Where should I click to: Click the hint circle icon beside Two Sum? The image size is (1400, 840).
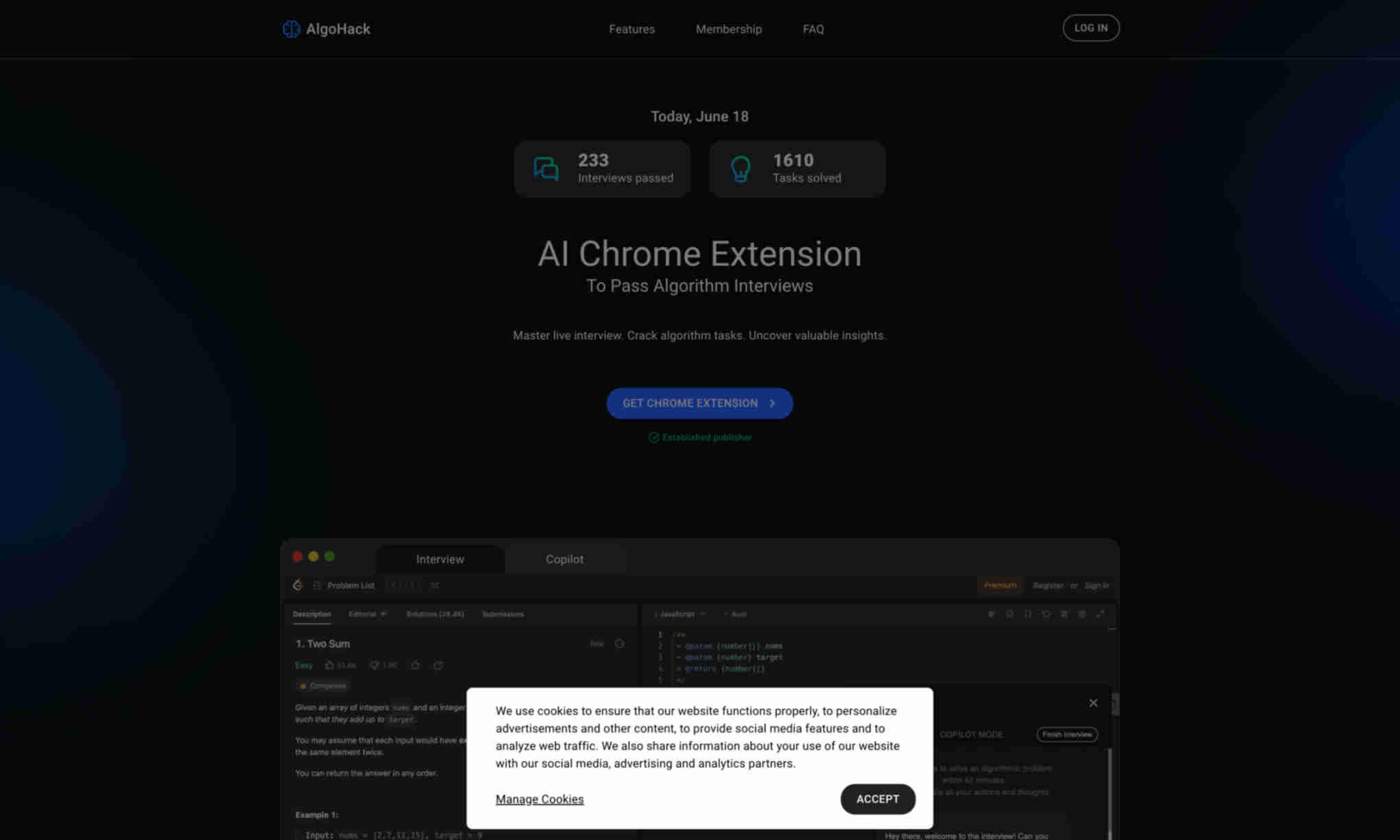click(619, 644)
